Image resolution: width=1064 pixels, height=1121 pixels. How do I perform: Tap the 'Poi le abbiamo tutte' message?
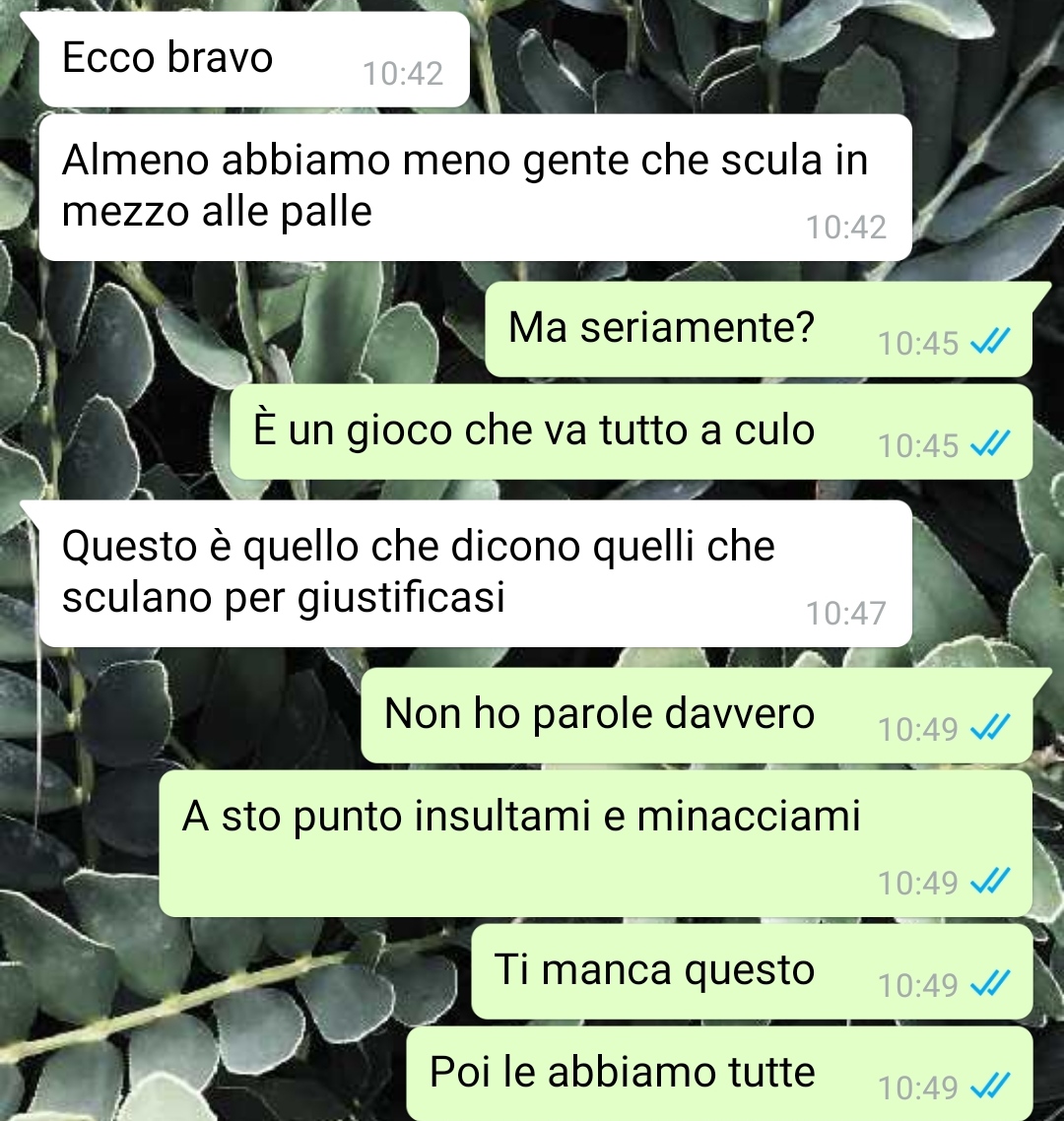(x=719, y=1074)
